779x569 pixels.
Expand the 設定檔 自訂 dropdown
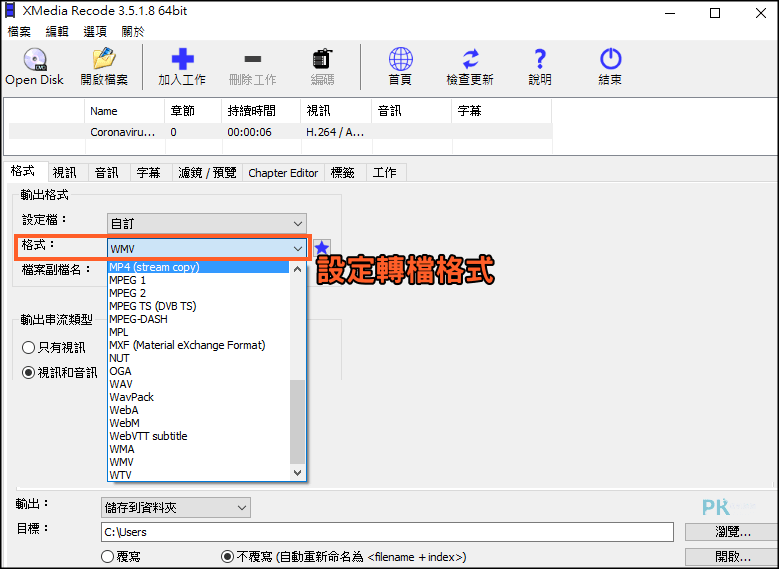tap(207, 224)
